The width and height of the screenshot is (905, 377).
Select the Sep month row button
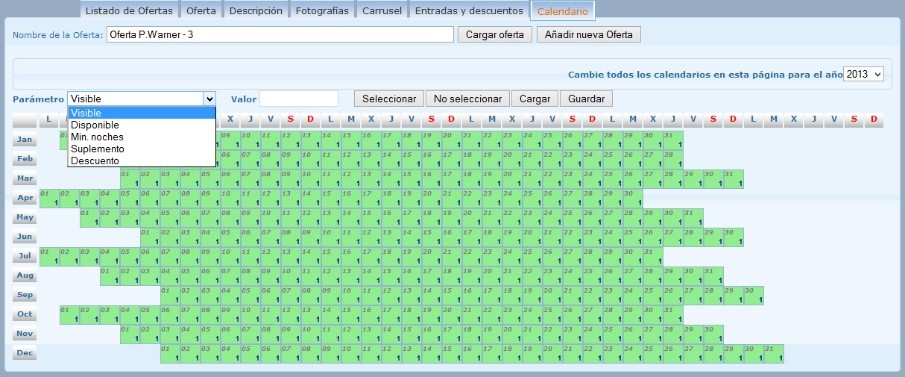point(25,295)
